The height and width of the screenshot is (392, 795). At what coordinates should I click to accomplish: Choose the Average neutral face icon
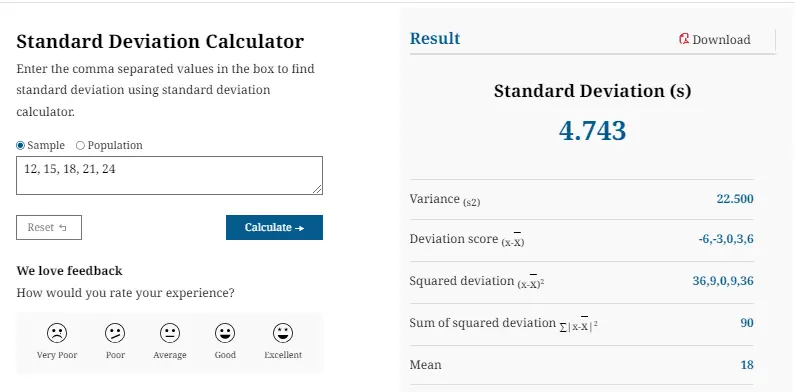coord(170,333)
